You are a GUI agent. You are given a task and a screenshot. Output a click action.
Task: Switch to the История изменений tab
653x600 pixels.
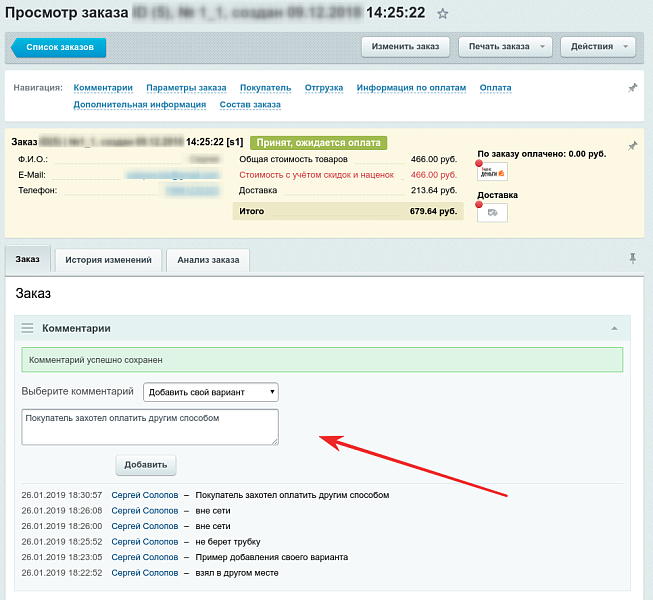pos(108,260)
